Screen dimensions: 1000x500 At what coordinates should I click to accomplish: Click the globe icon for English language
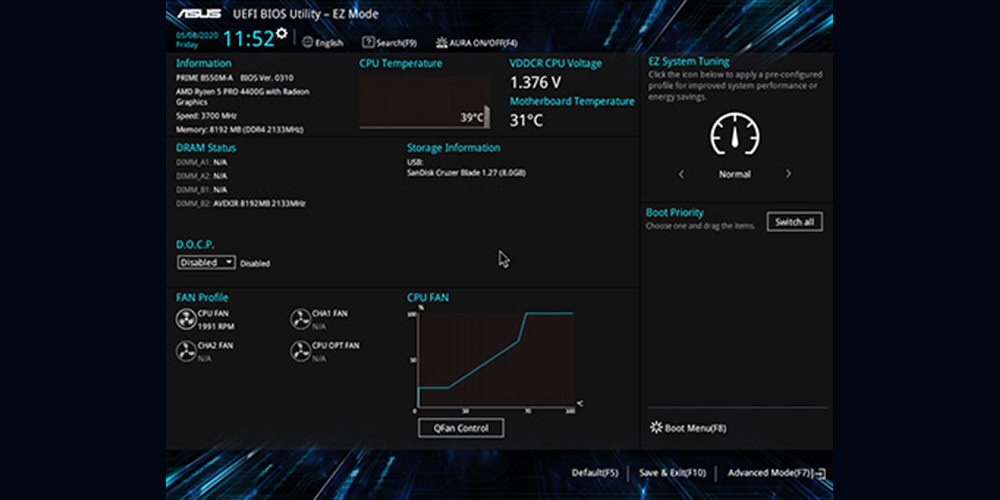[308, 43]
